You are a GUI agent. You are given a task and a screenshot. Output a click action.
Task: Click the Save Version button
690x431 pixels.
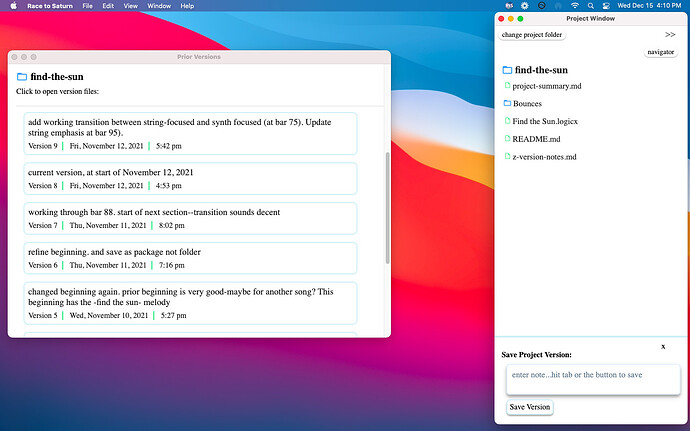530,407
